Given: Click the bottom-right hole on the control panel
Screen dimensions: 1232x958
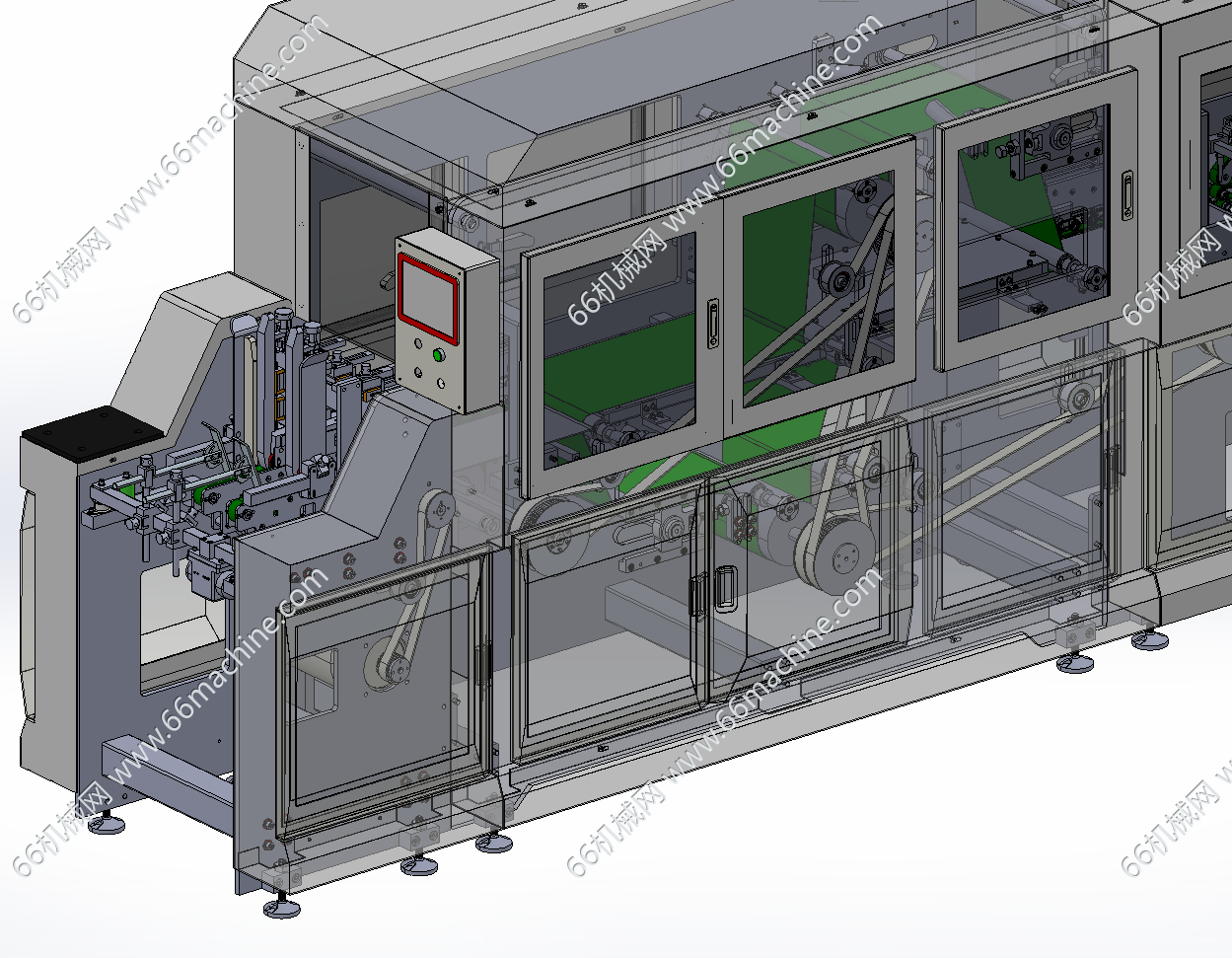Looking at the screenshot, I should [x=441, y=384].
